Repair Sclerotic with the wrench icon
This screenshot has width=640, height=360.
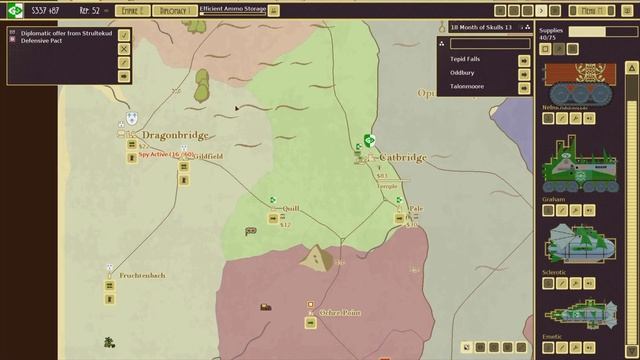coord(576,283)
